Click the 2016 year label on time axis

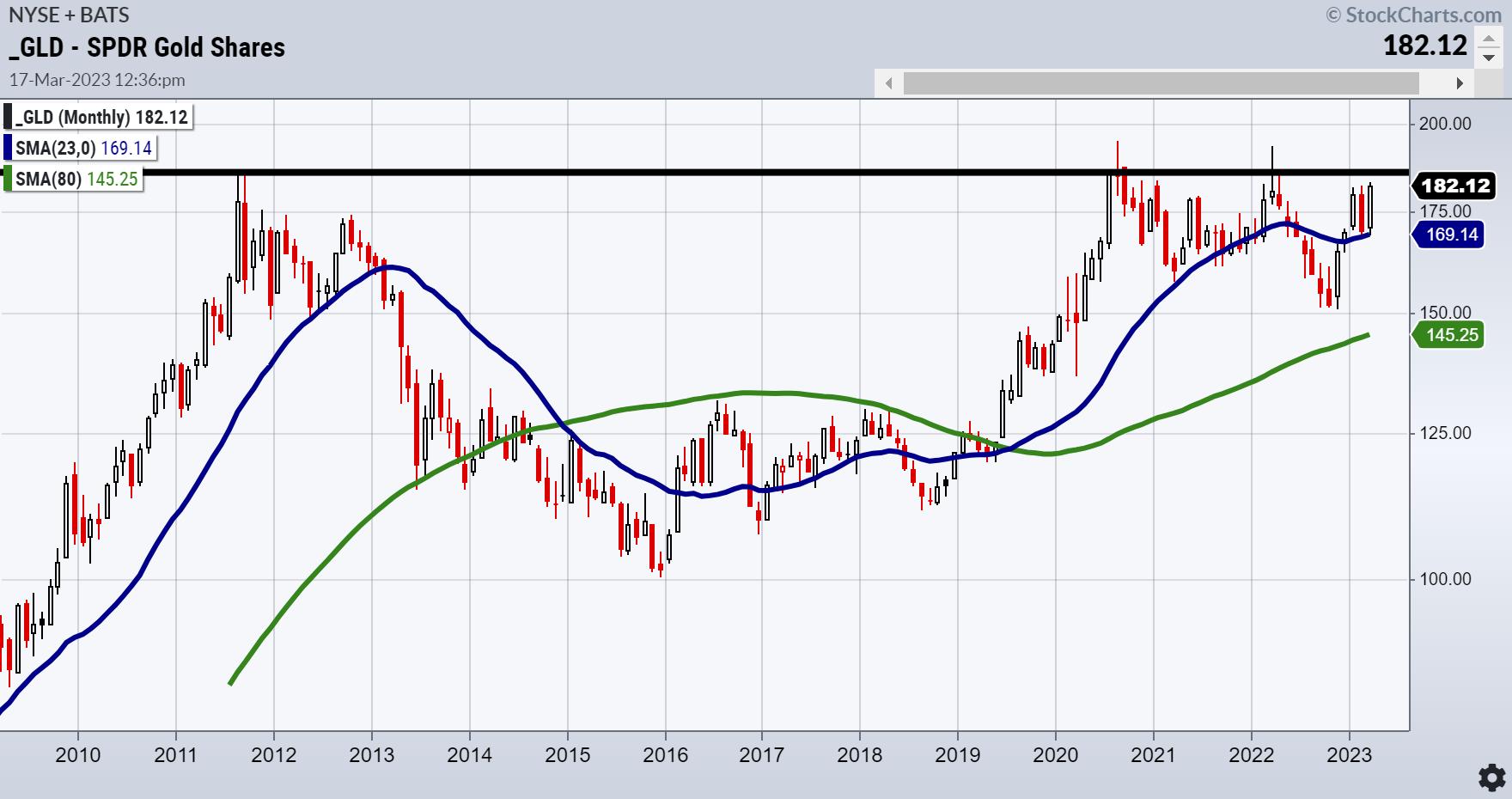point(665,755)
